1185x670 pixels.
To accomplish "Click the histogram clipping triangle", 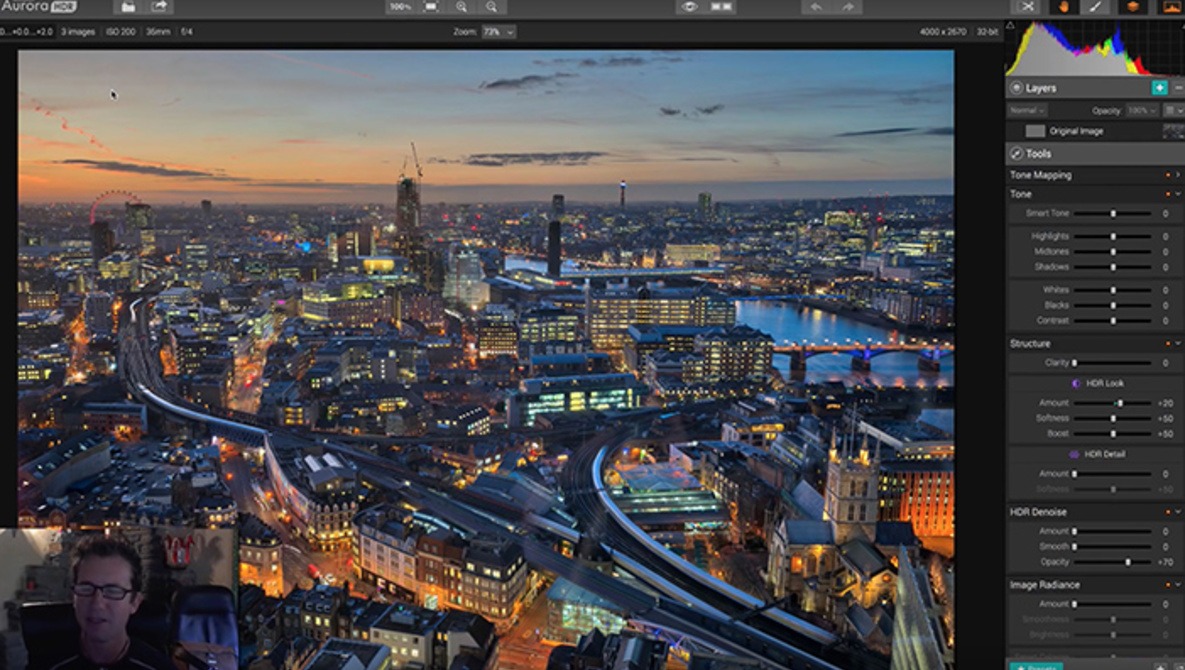I will pos(1010,26).
